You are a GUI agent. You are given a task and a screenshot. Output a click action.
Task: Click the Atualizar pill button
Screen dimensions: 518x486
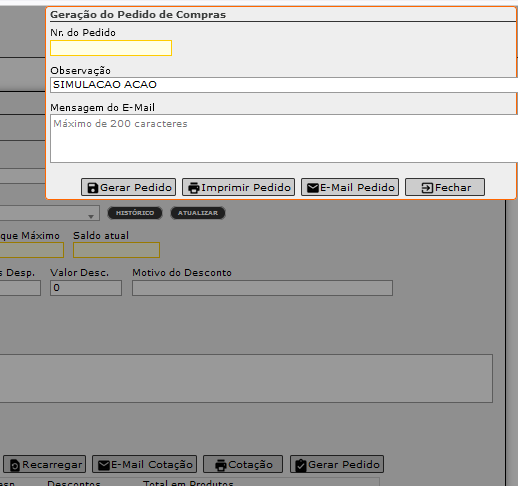pyautogui.click(x=198, y=213)
